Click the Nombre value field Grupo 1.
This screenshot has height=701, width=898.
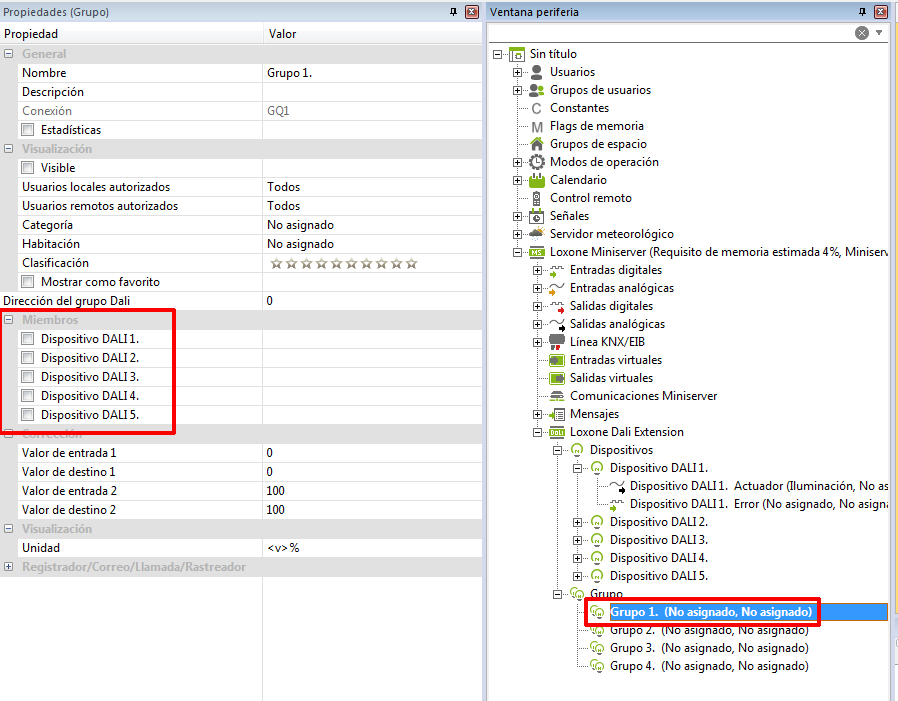(x=370, y=73)
